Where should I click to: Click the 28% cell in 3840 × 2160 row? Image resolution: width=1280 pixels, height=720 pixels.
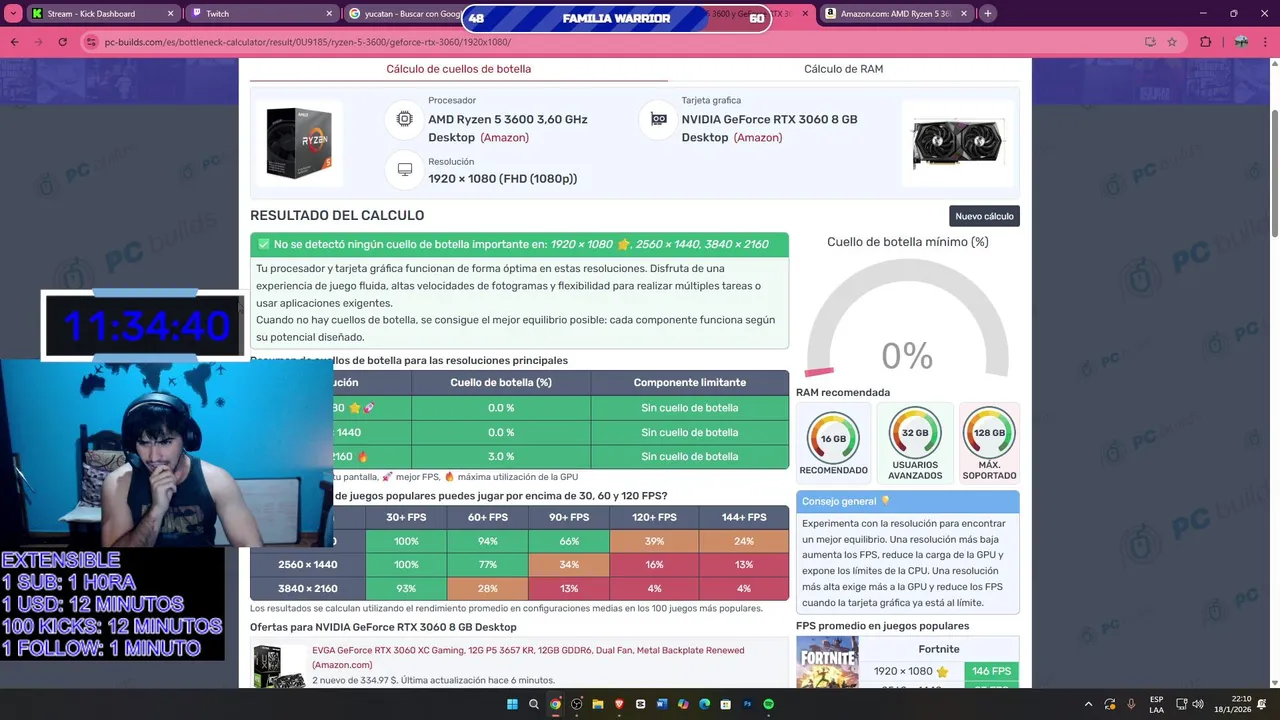pyautogui.click(x=487, y=588)
